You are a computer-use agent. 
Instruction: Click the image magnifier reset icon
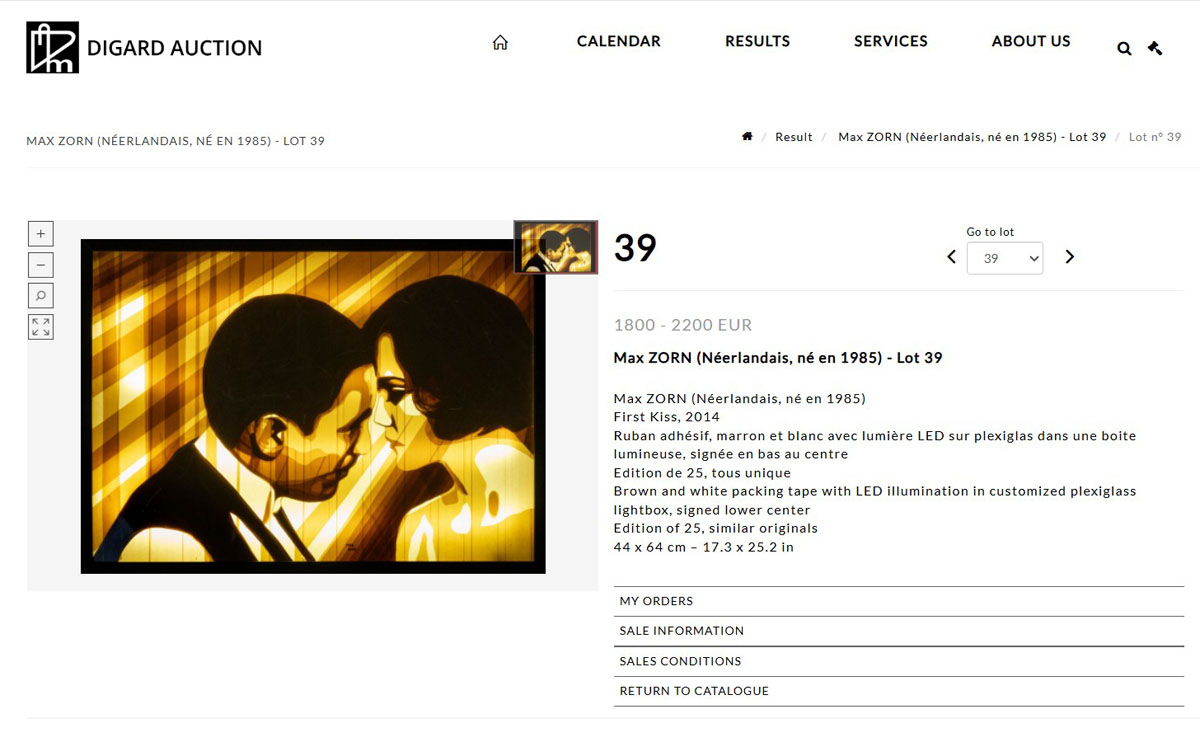click(41, 296)
